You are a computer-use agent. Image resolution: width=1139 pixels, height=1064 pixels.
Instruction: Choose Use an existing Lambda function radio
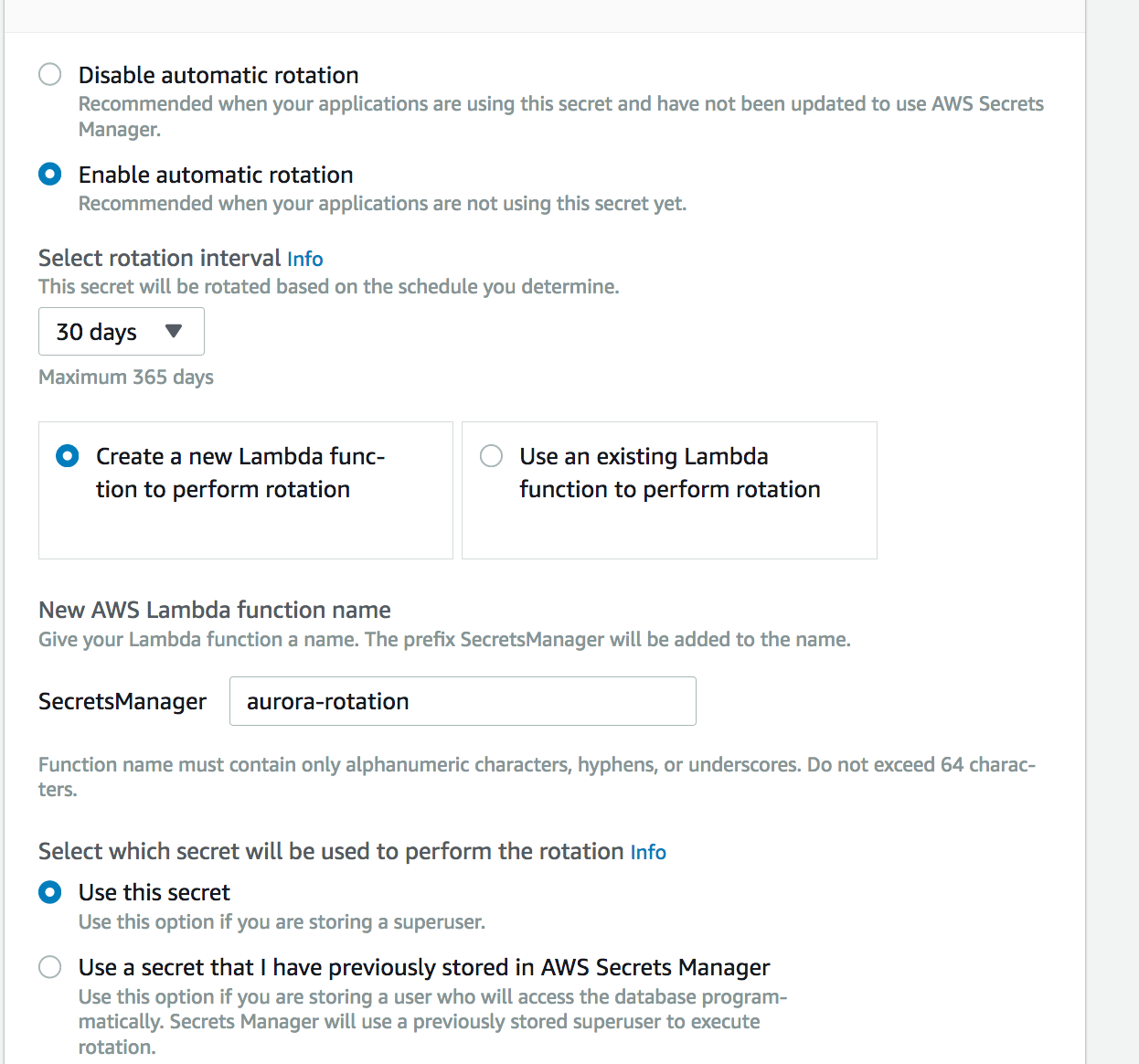tap(491, 455)
